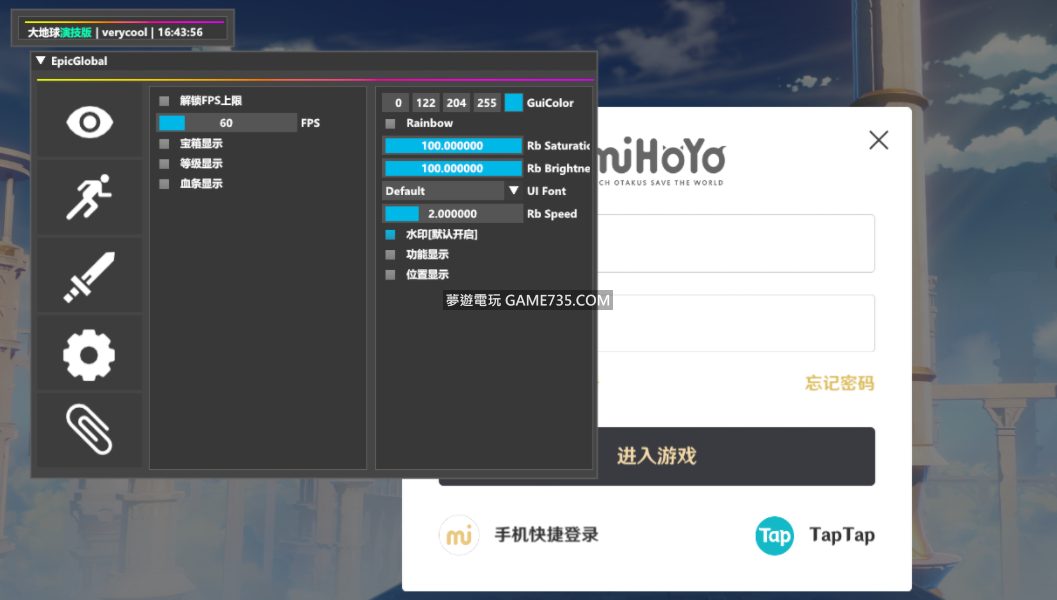The width and height of the screenshot is (1057, 600).
Task: Select the paperclip misc tab
Action: coord(89,430)
